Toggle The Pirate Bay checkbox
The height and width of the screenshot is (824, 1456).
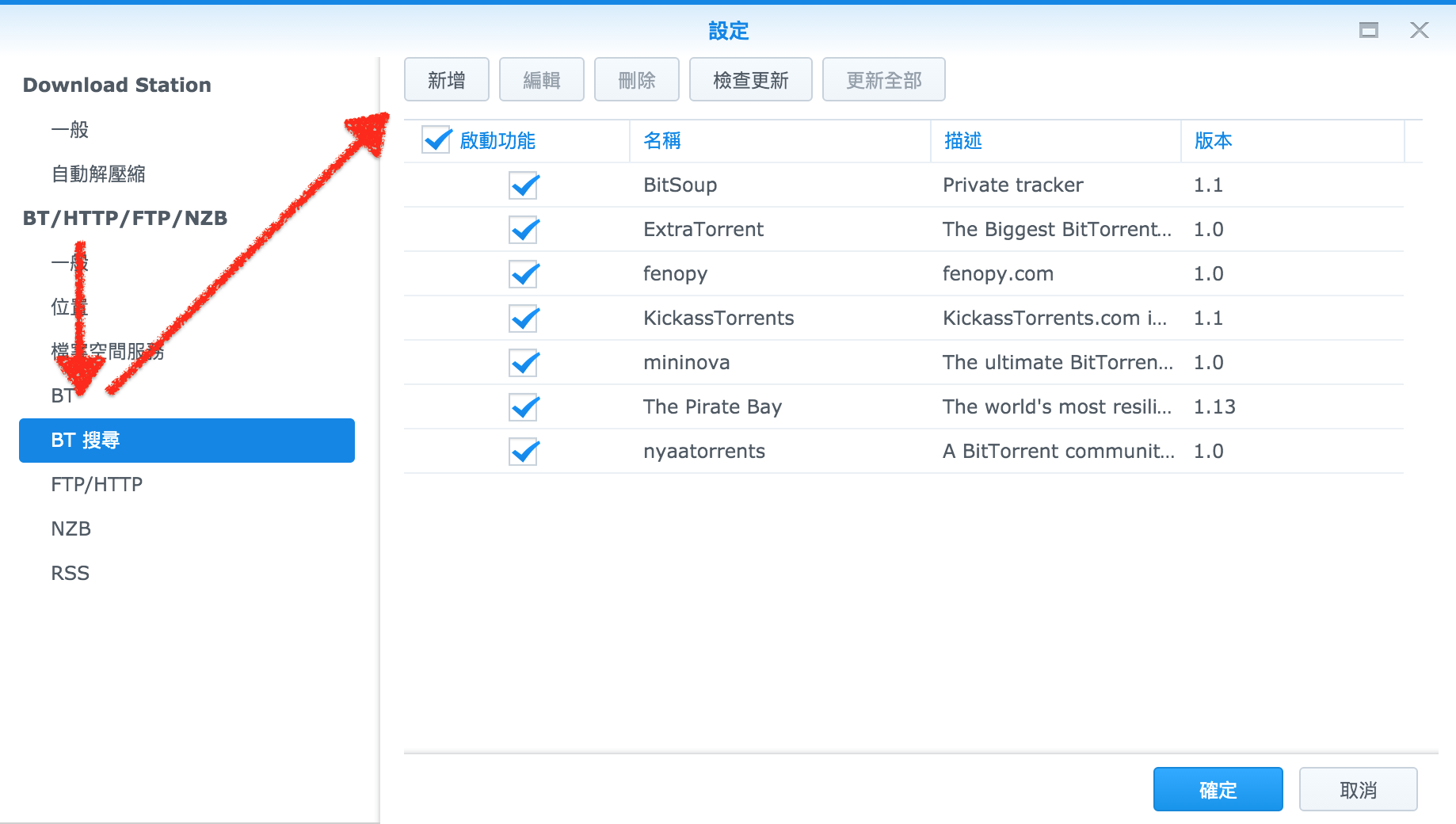point(524,407)
